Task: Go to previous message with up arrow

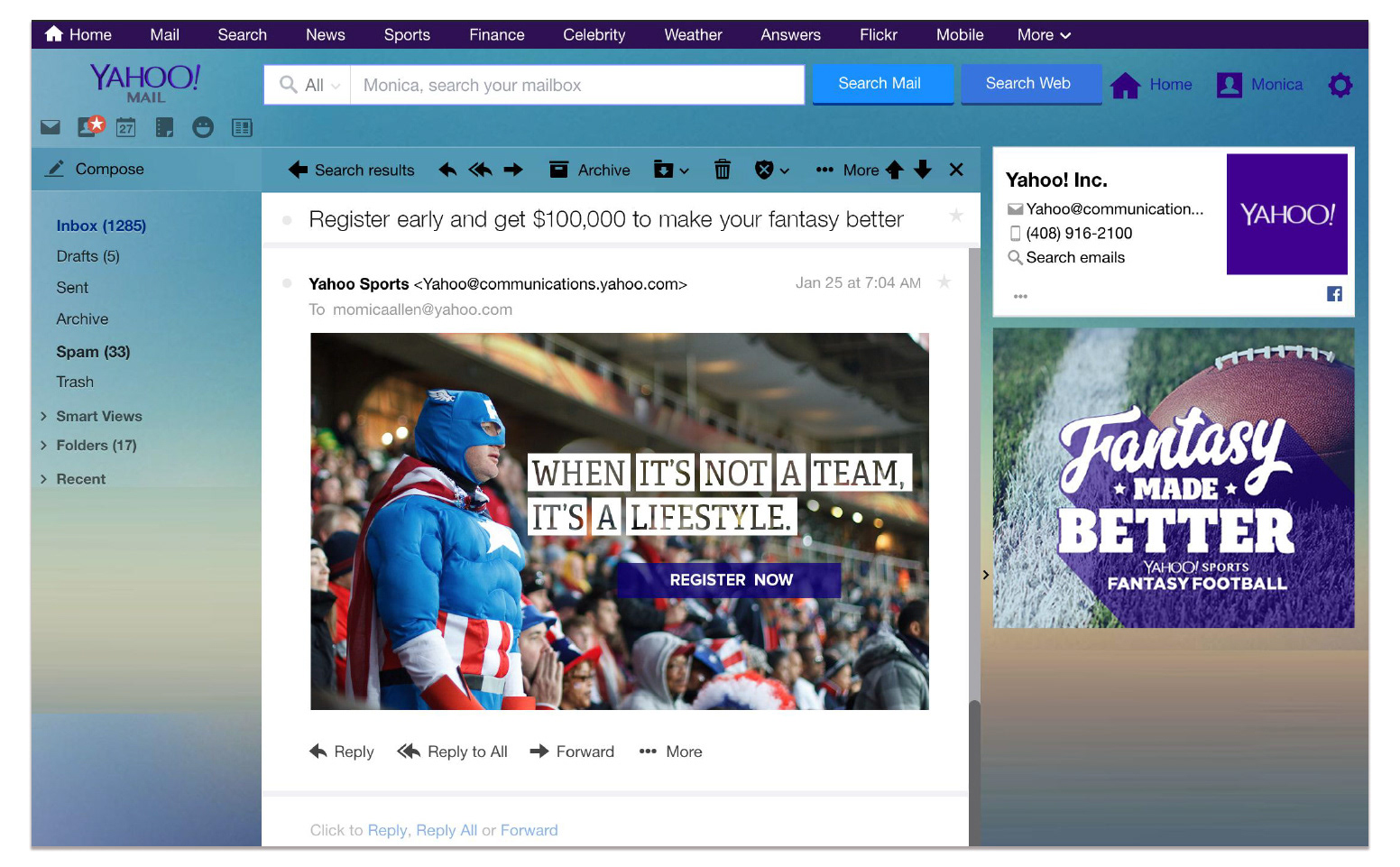Action: (895, 170)
